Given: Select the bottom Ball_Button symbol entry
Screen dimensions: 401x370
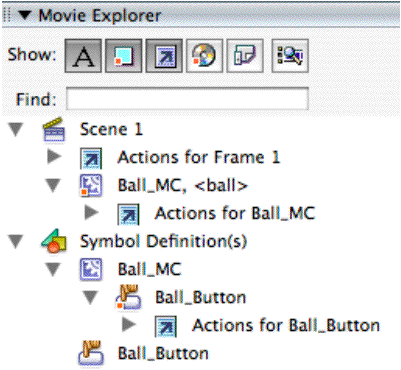Looking at the screenshot, I should click(x=163, y=353).
